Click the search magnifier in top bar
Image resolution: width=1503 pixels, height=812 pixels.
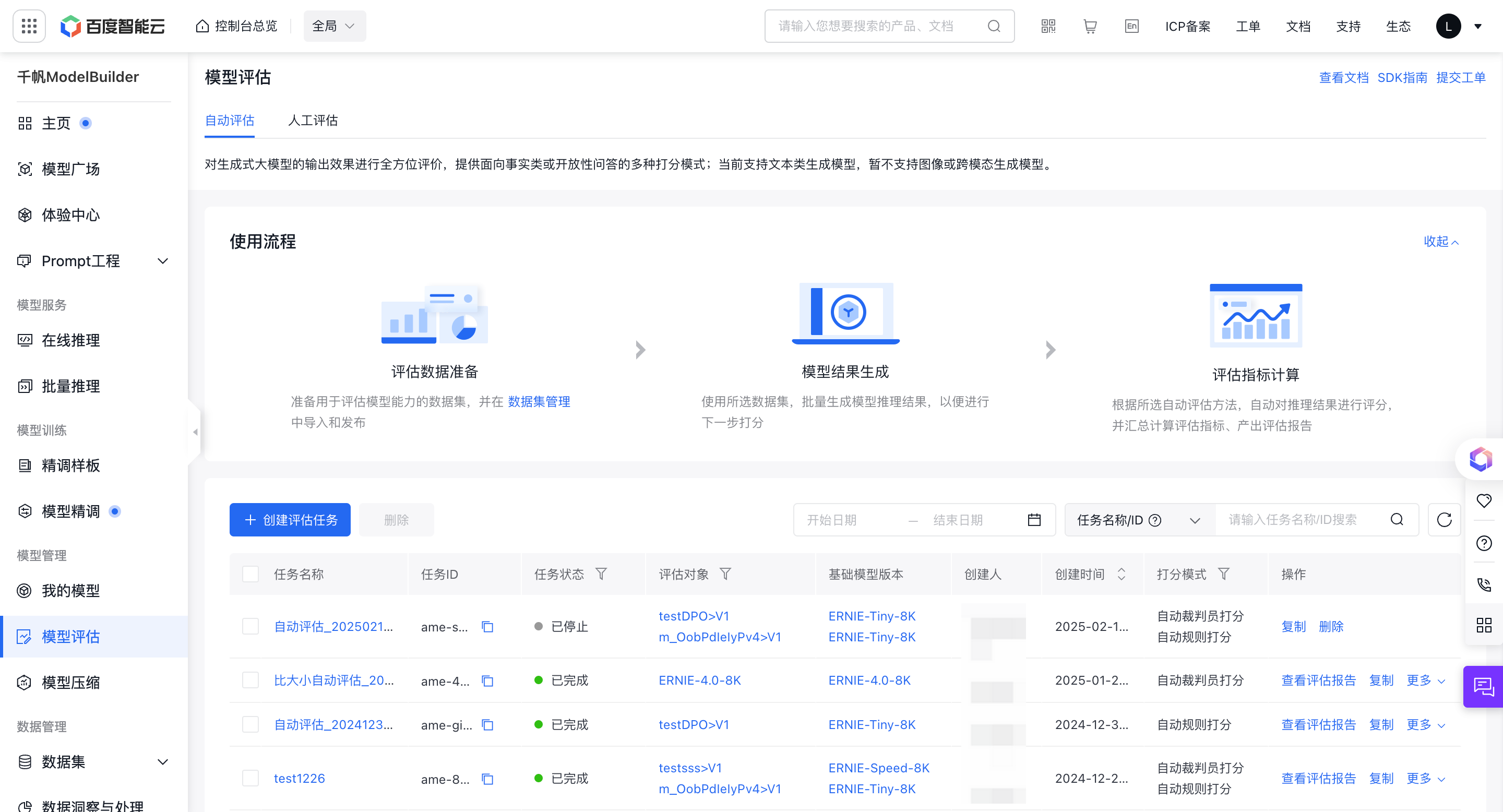(994, 26)
